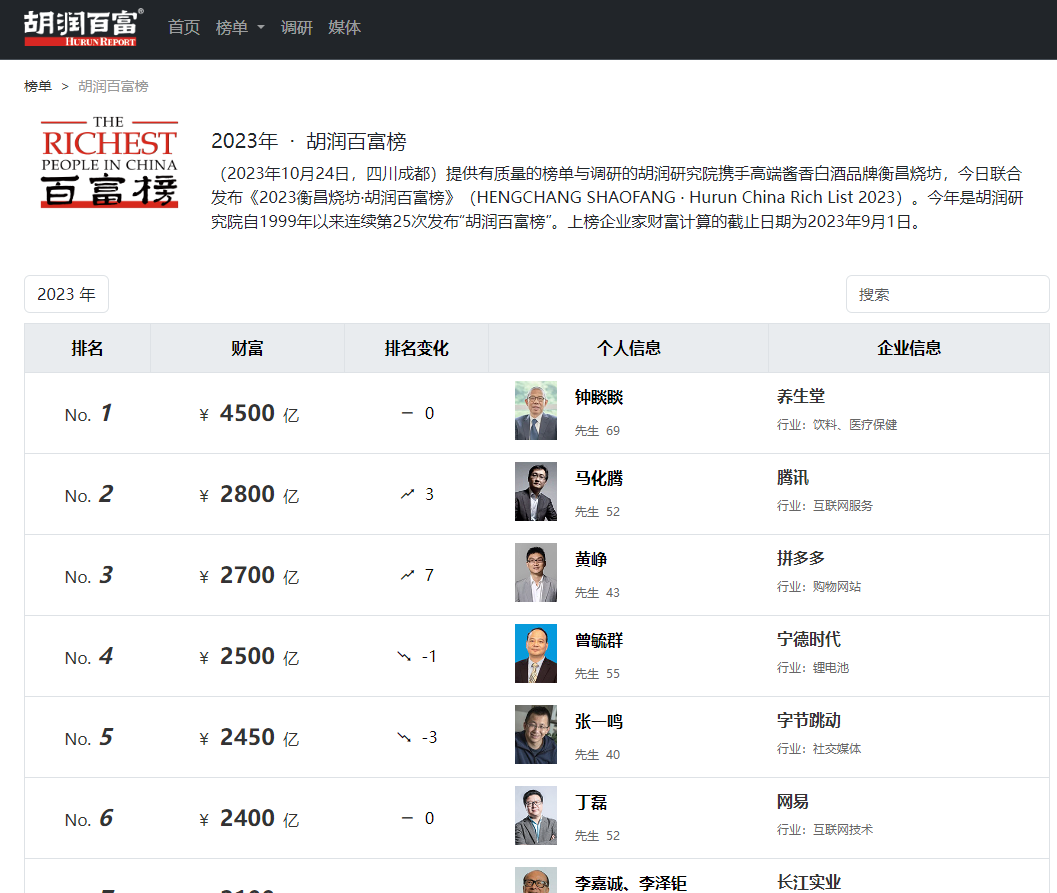Click the 财富 column header
This screenshot has width=1057, height=893.
(247, 348)
